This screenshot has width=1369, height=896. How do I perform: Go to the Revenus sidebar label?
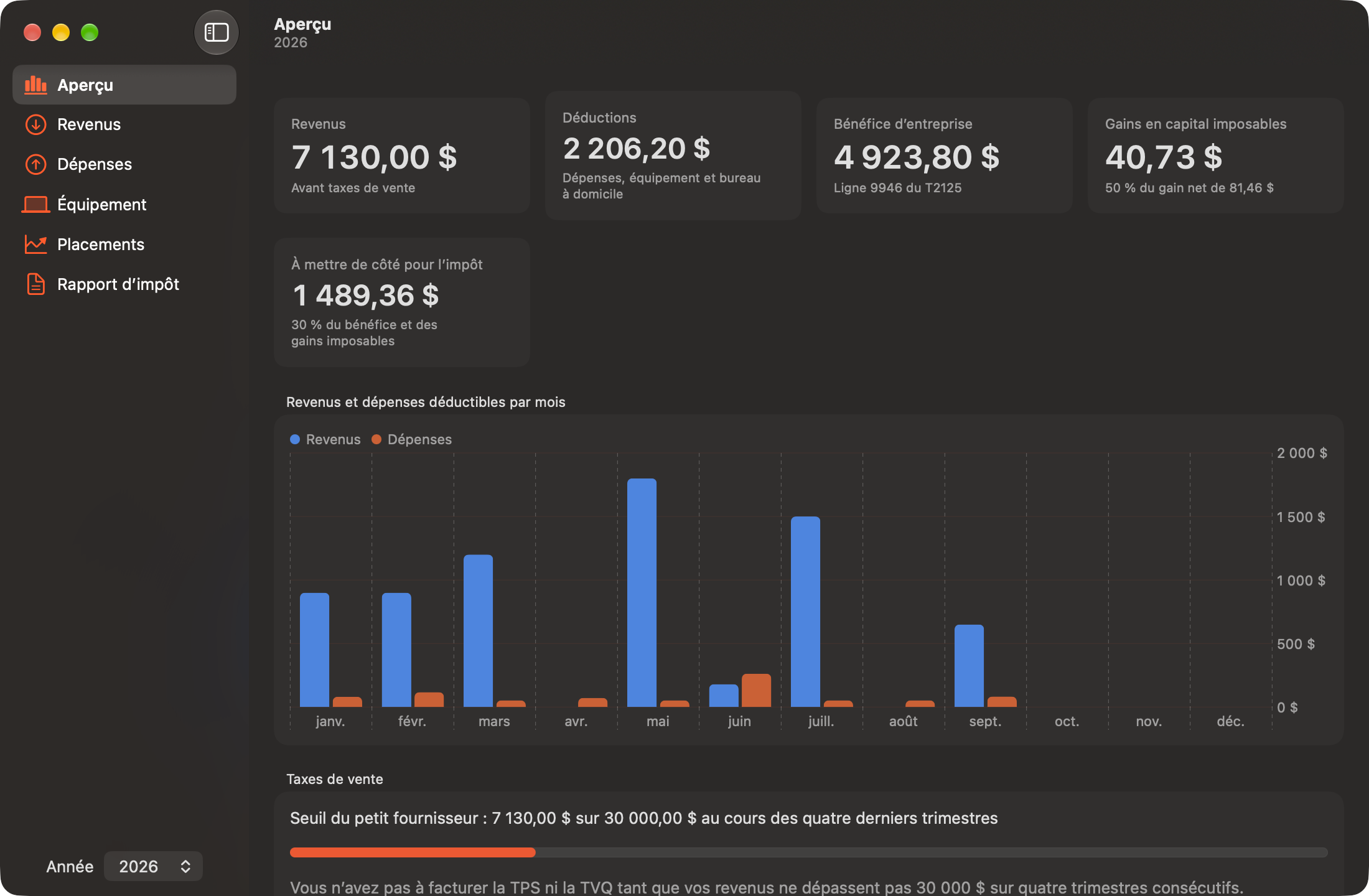click(89, 124)
